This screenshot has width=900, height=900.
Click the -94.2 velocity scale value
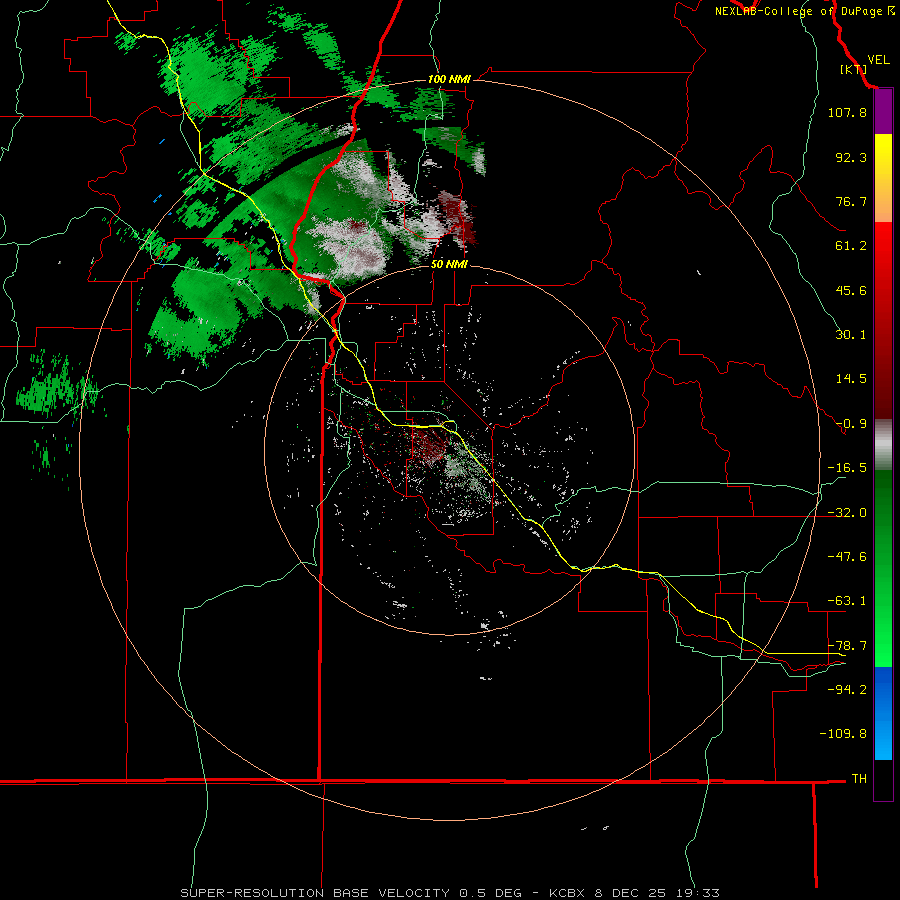click(x=847, y=690)
